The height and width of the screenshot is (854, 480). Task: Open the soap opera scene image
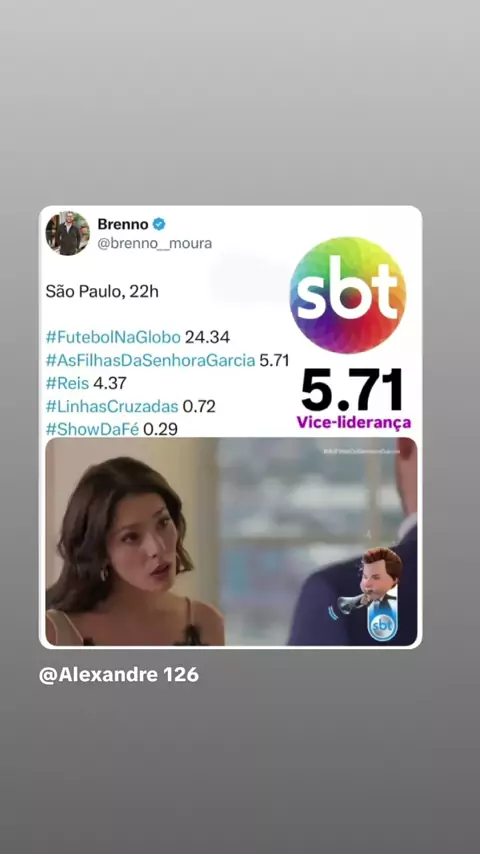[x=231, y=541]
